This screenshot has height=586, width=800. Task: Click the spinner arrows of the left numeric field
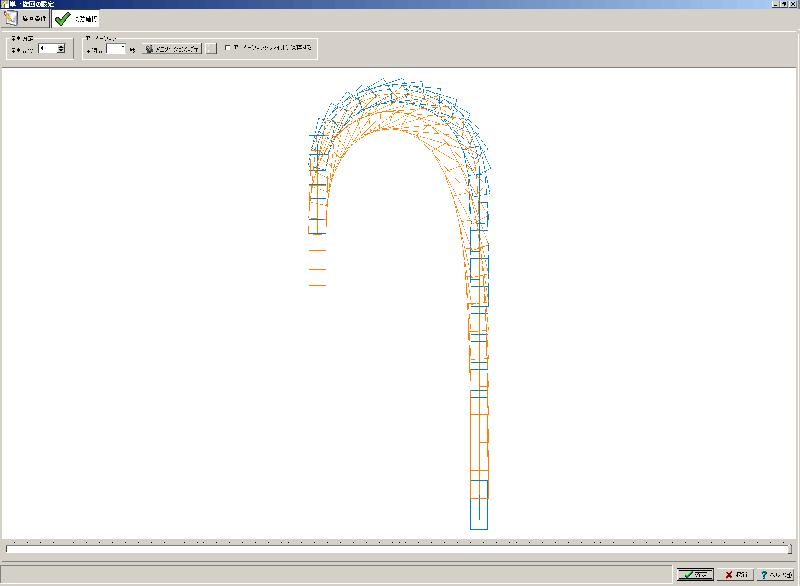pos(61,49)
